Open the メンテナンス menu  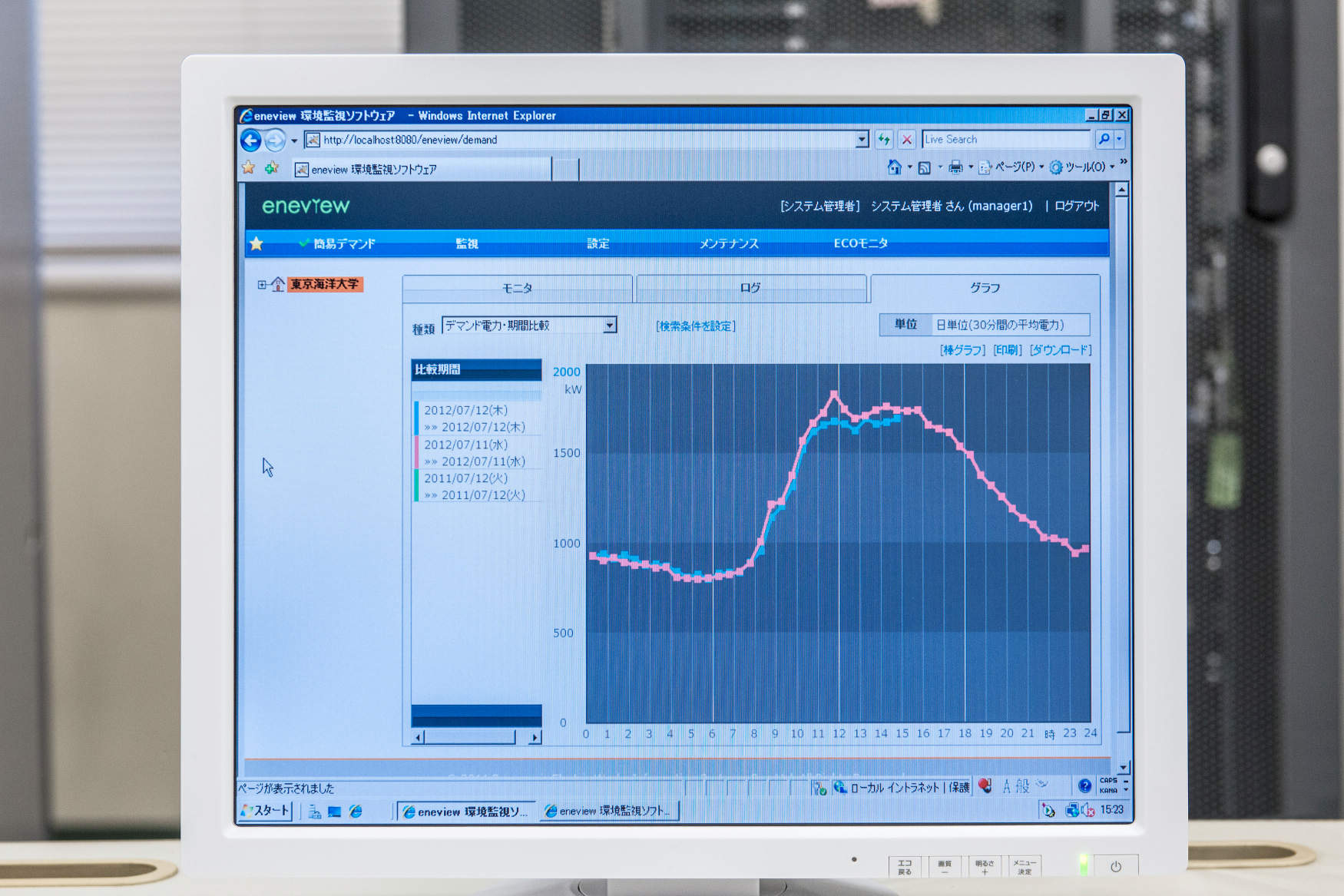(x=728, y=243)
